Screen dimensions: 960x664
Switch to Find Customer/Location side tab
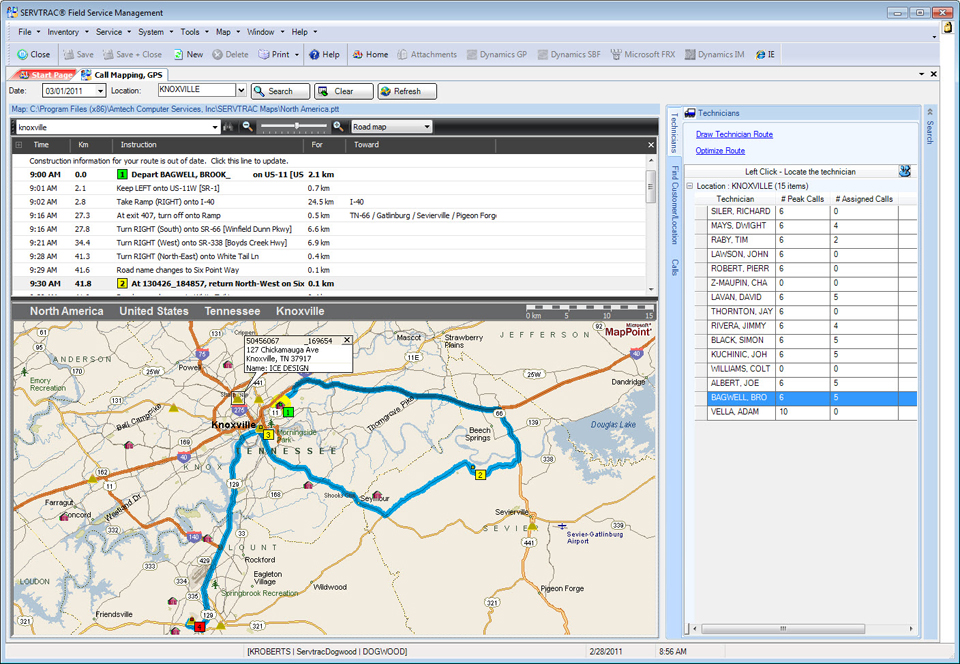675,204
